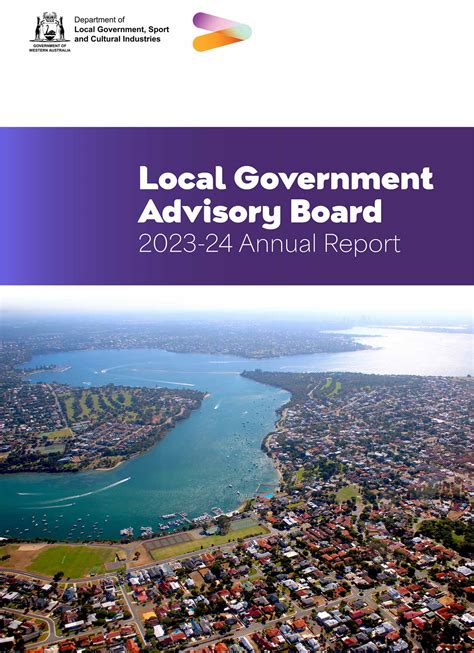Click the 'Local Government Advisory Board' title

coord(286,196)
